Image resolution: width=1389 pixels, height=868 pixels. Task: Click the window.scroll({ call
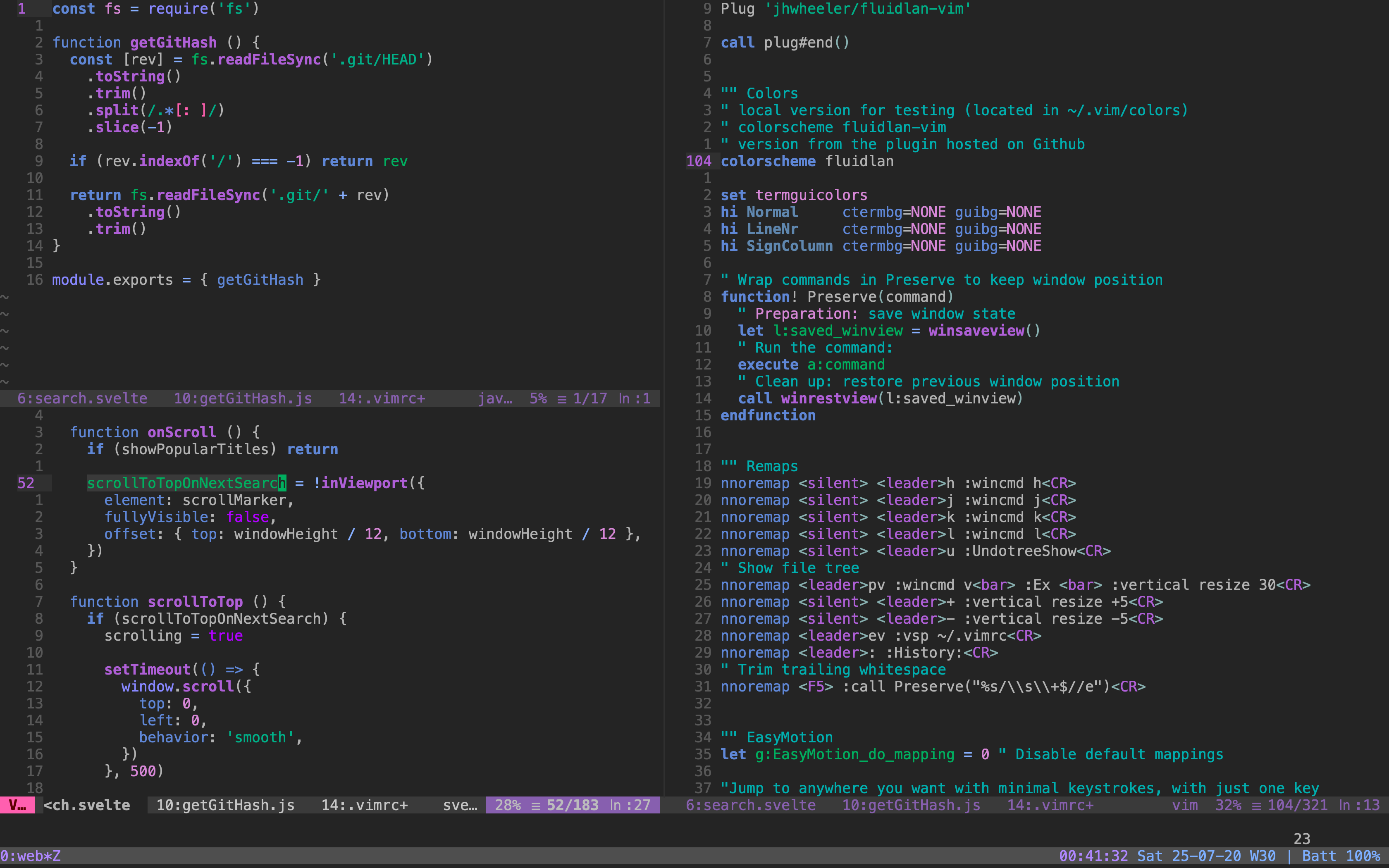pos(186,687)
